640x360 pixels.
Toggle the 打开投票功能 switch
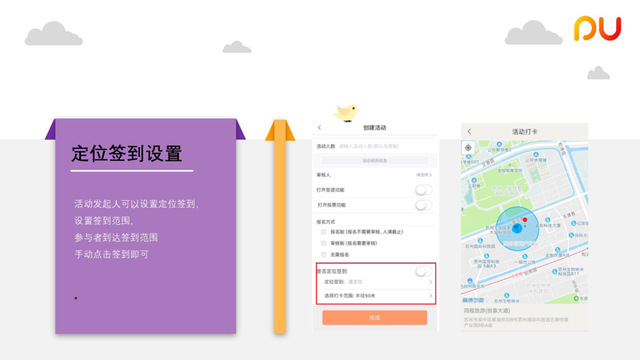[424, 205]
